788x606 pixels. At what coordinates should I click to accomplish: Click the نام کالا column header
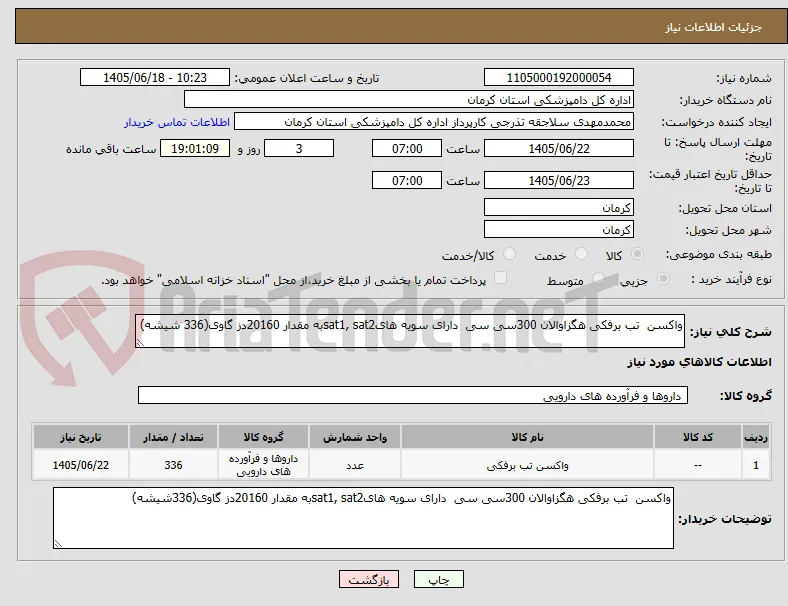[x=527, y=437]
